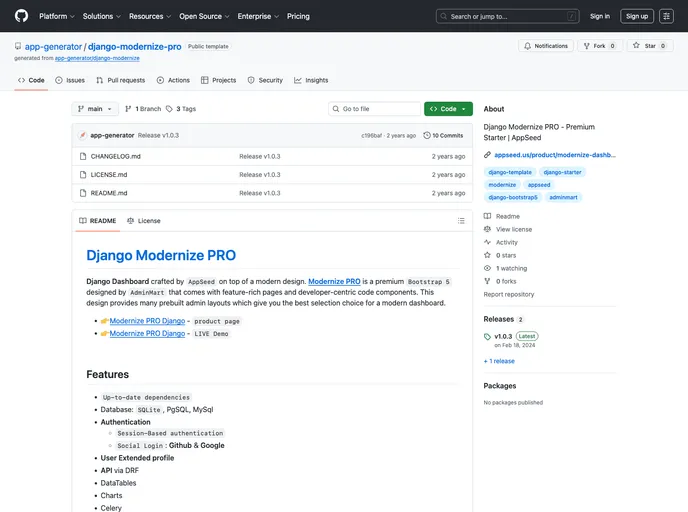Open commit hash c196baf

pos(371,136)
